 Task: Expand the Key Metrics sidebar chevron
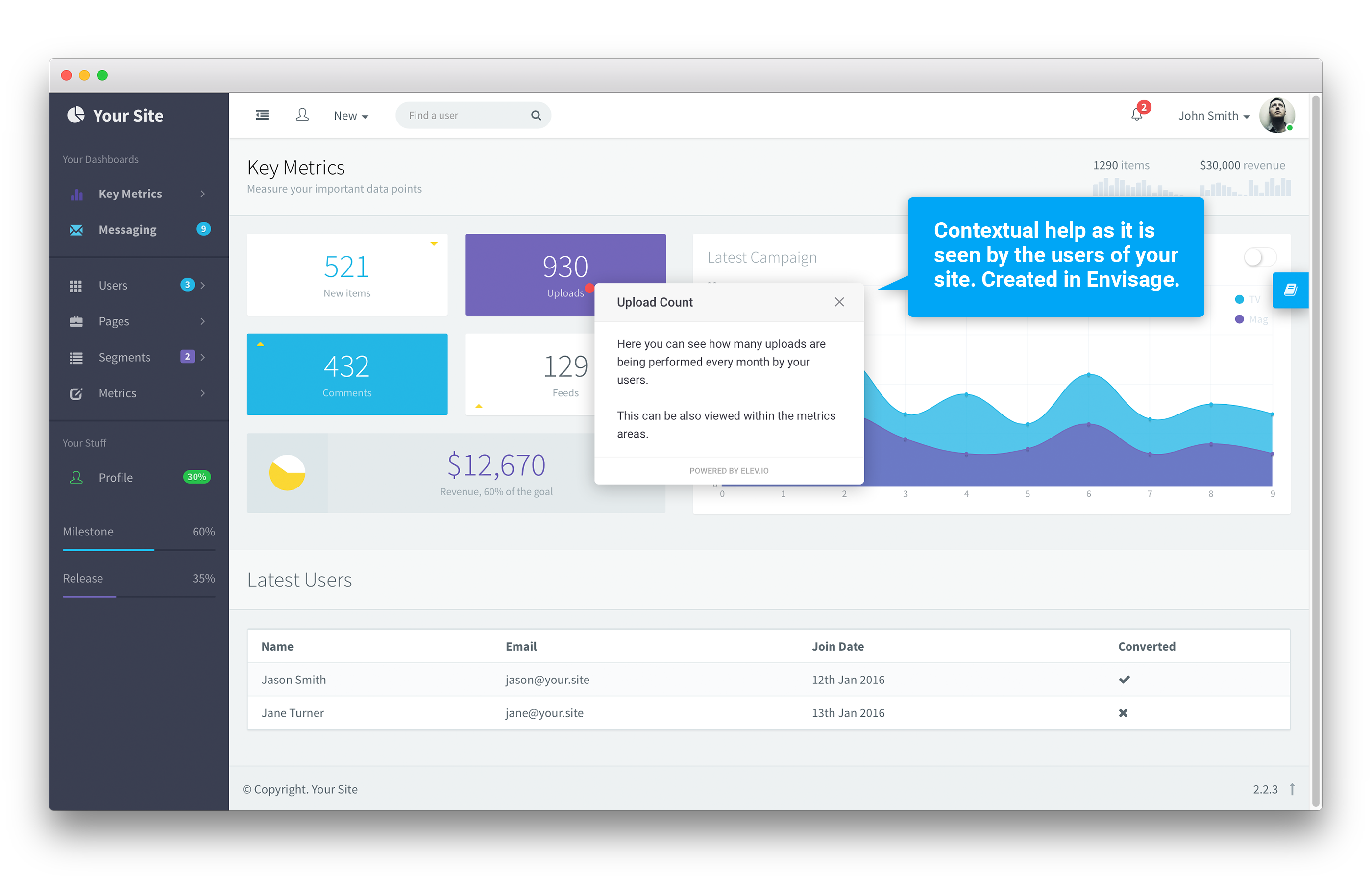click(202, 194)
